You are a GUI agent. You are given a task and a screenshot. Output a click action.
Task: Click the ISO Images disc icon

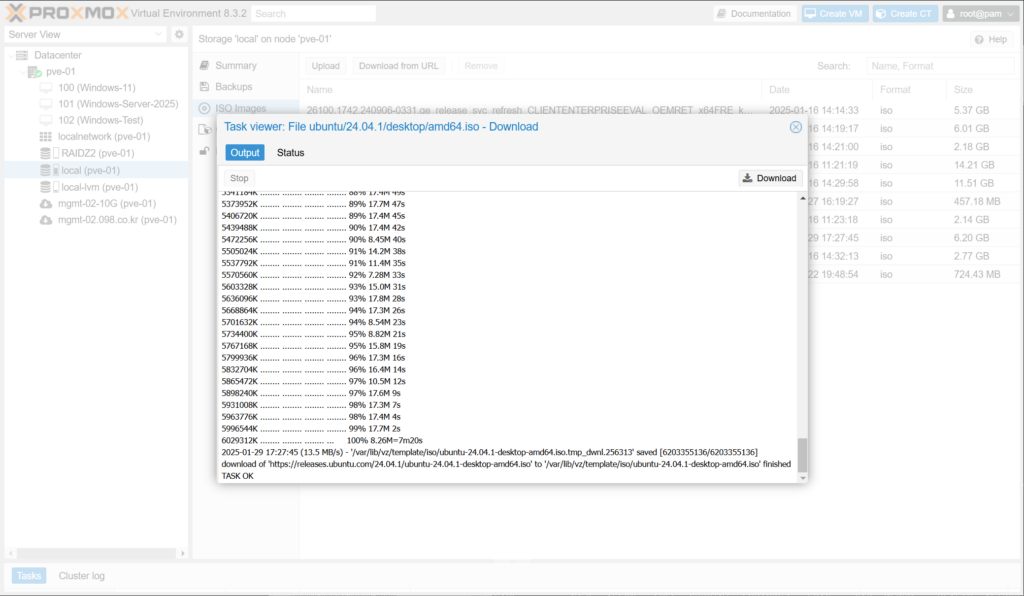205,108
